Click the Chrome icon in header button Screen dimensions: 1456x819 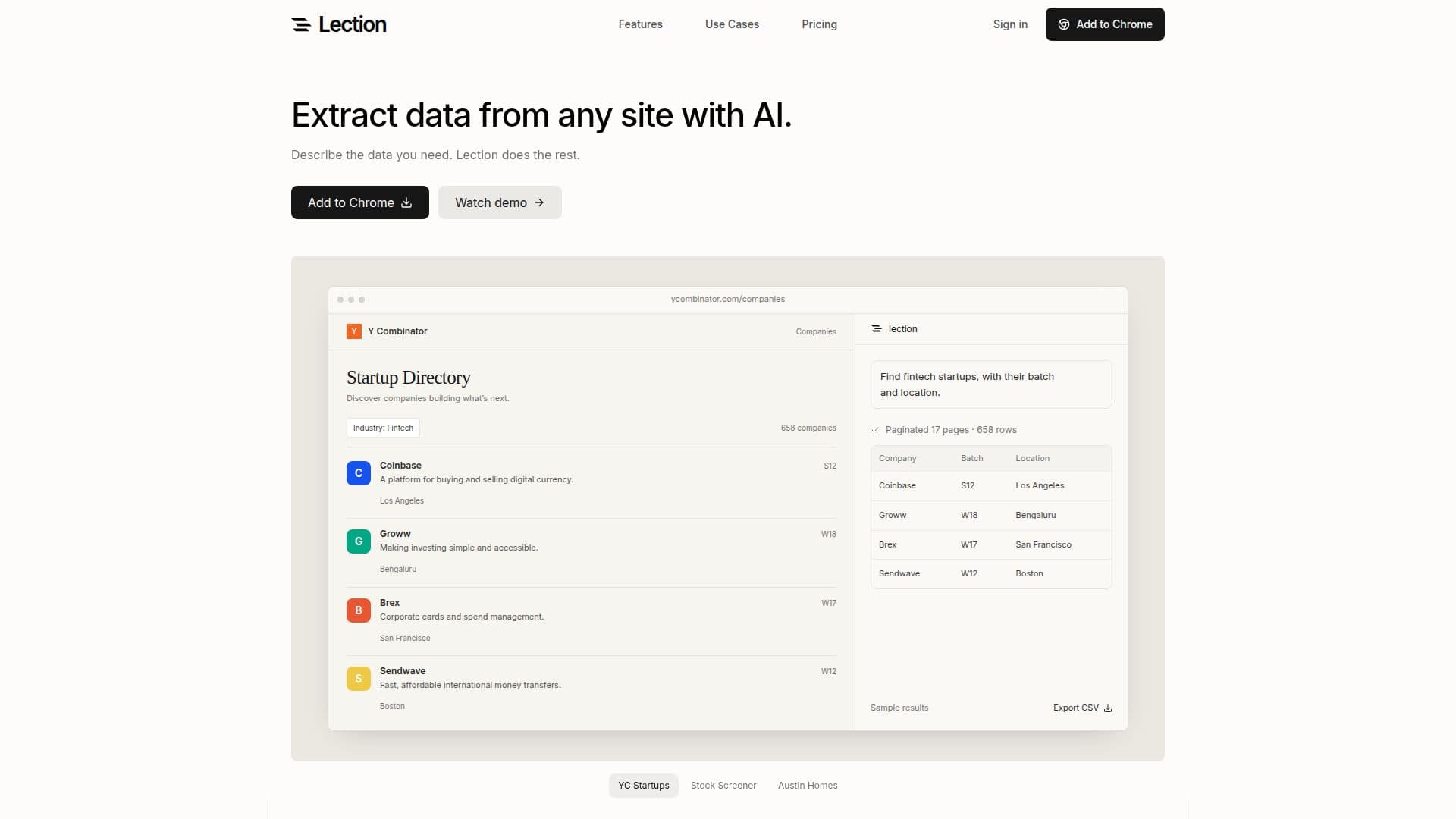click(x=1064, y=24)
